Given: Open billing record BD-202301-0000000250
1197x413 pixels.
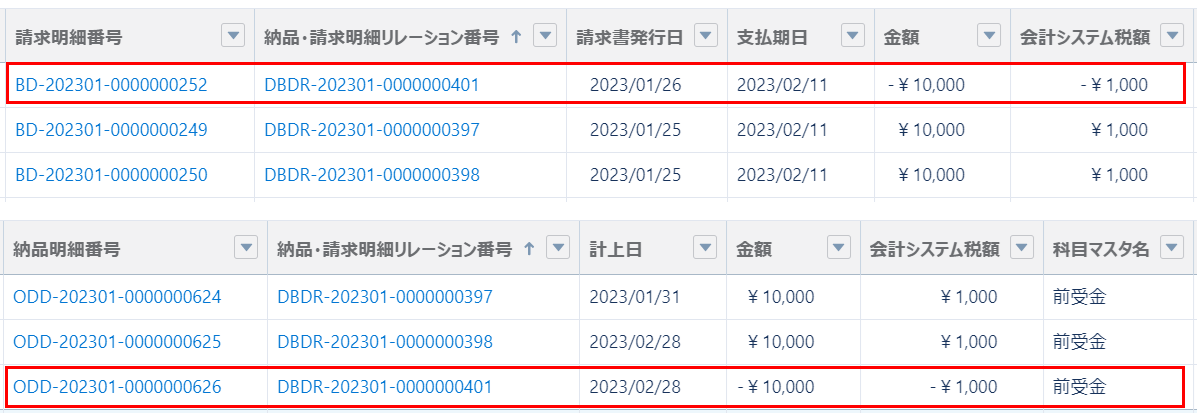Looking at the screenshot, I should click(111, 175).
